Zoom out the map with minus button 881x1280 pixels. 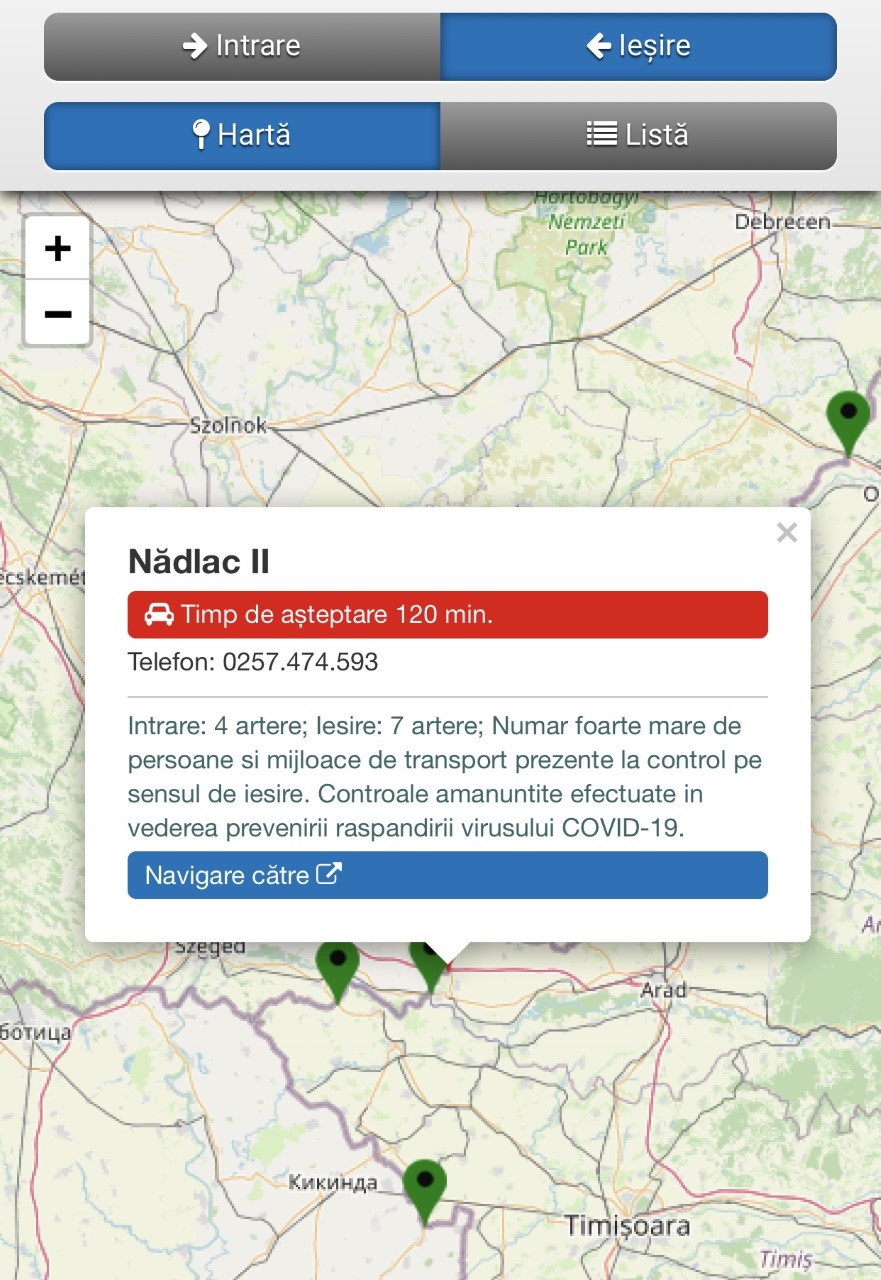(x=58, y=314)
